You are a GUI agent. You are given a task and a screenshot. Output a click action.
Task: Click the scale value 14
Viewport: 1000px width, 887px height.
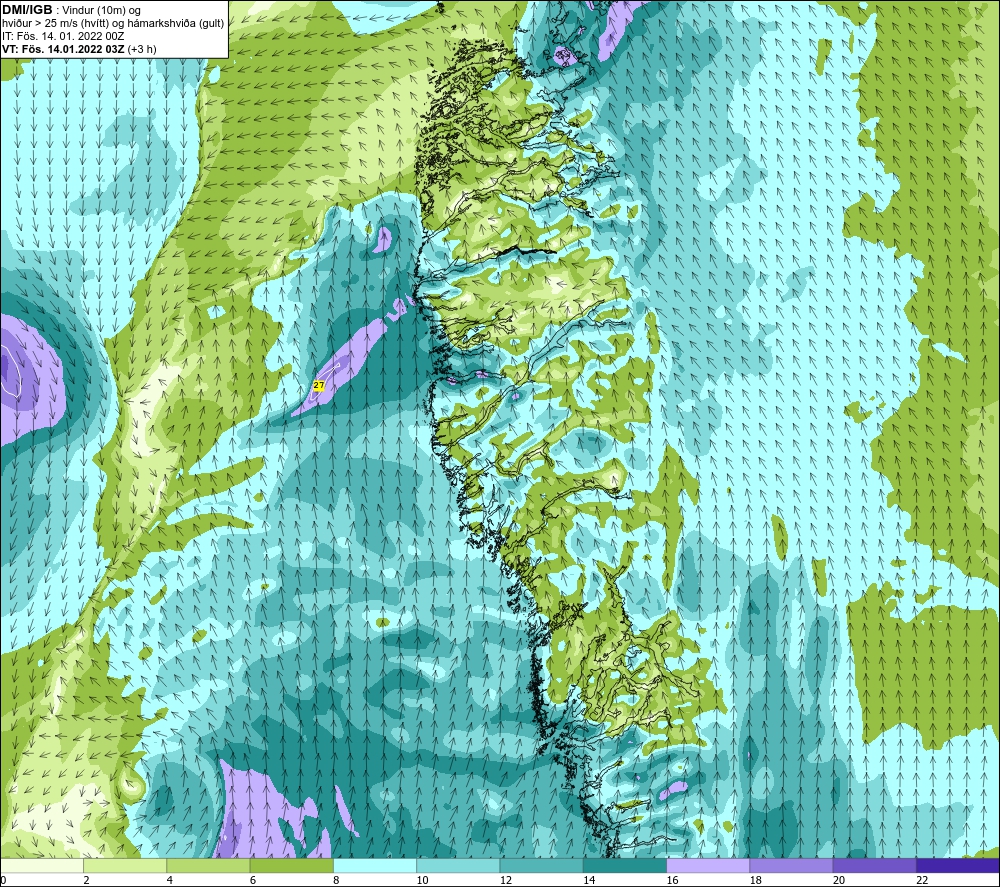point(589,880)
